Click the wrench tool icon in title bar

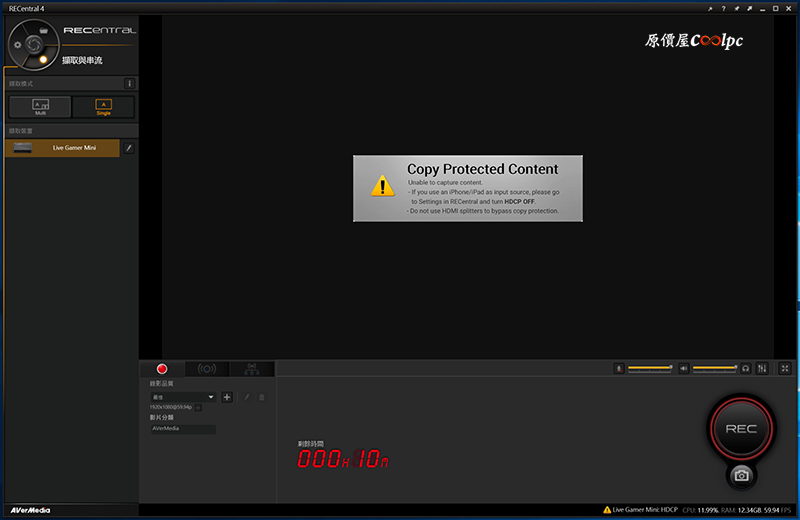pyautogui.click(x=710, y=9)
